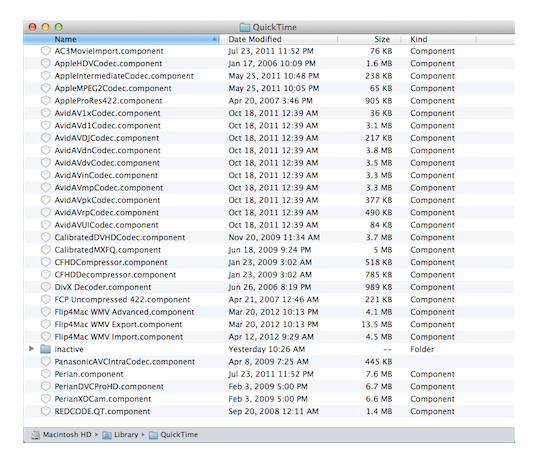The width and height of the screenshot is (538, 463).
Task: Click date Apr 12, 2012 9:29 AM
Action: [271, 337]
